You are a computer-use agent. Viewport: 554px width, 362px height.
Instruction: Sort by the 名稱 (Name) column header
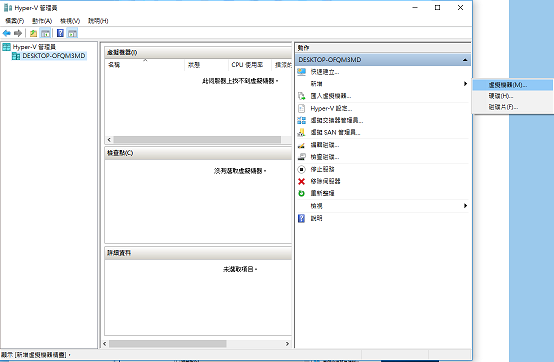pos(145,65)
